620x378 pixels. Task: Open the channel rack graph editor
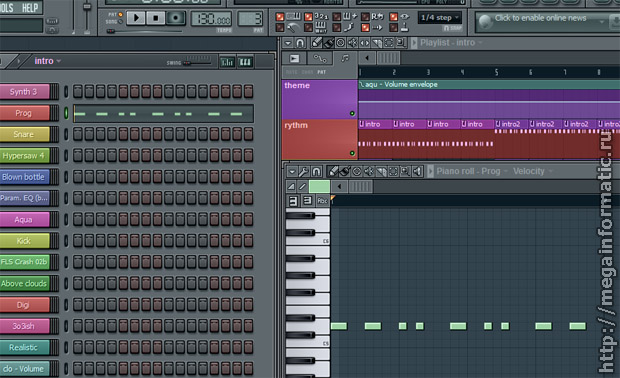pyautogui.click(x=227, y=62)
